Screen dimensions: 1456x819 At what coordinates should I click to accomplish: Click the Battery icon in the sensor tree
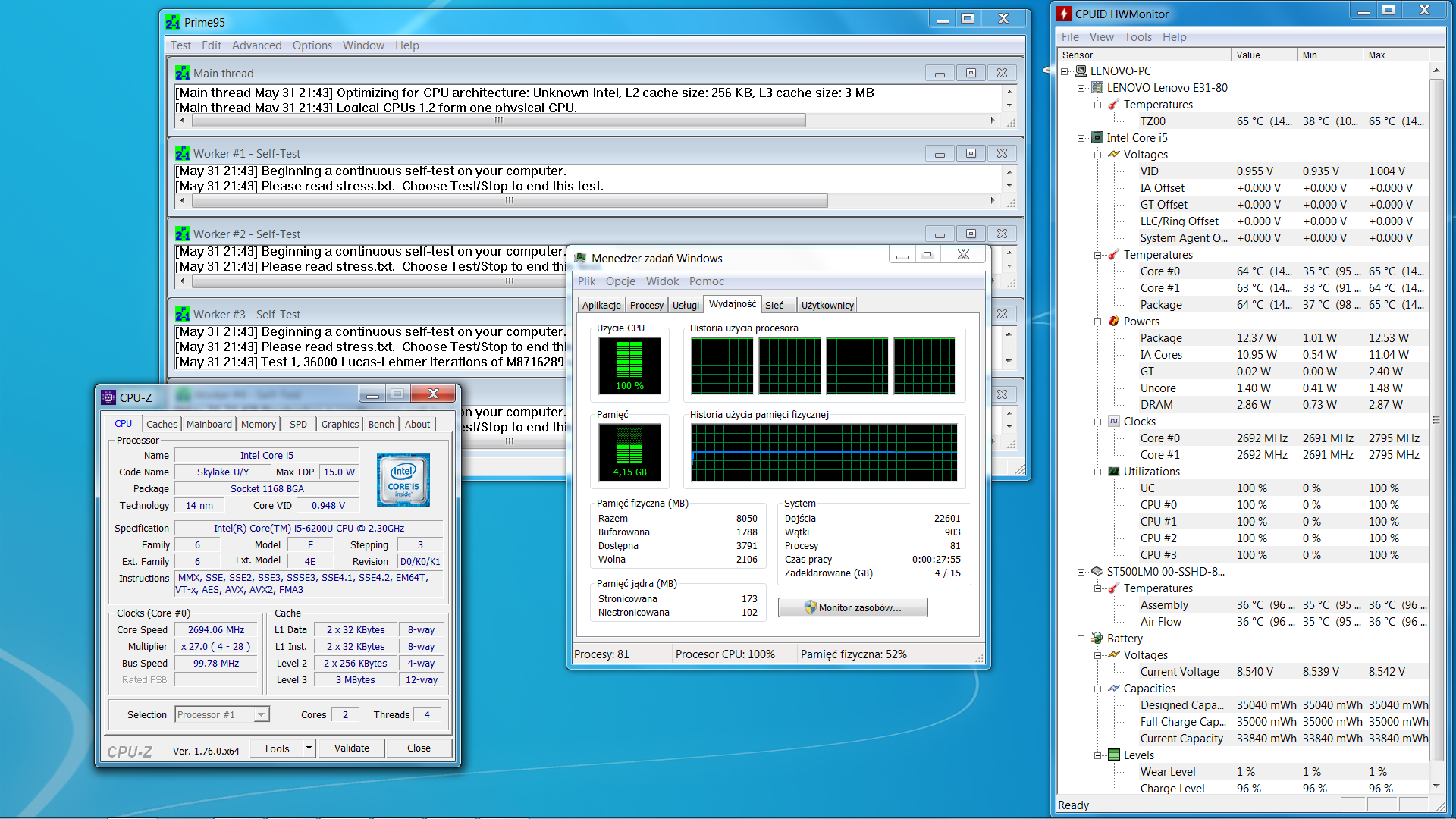pos(1097,639)
